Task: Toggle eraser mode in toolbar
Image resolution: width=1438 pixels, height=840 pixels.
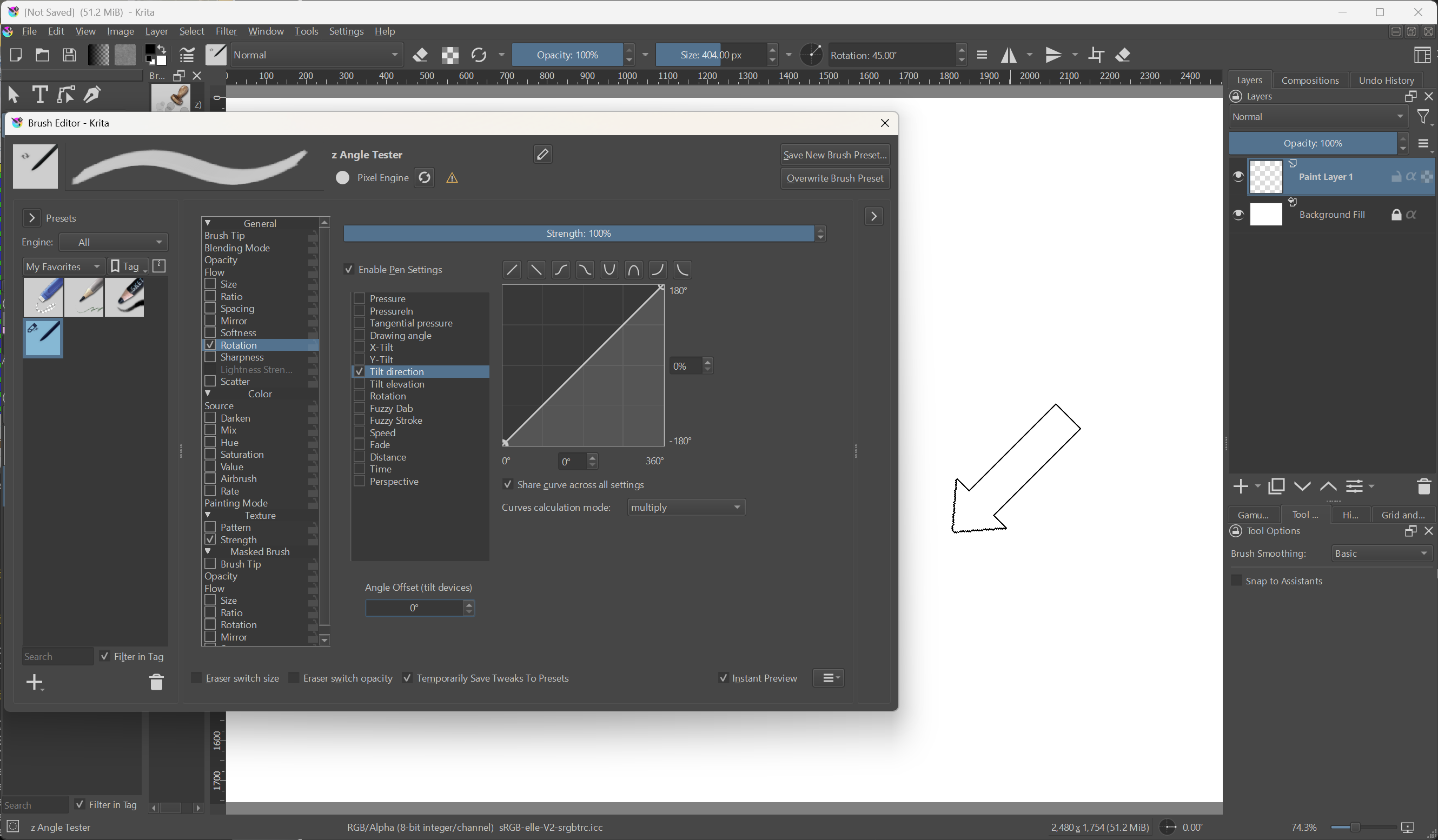Action: click(421, 55)
